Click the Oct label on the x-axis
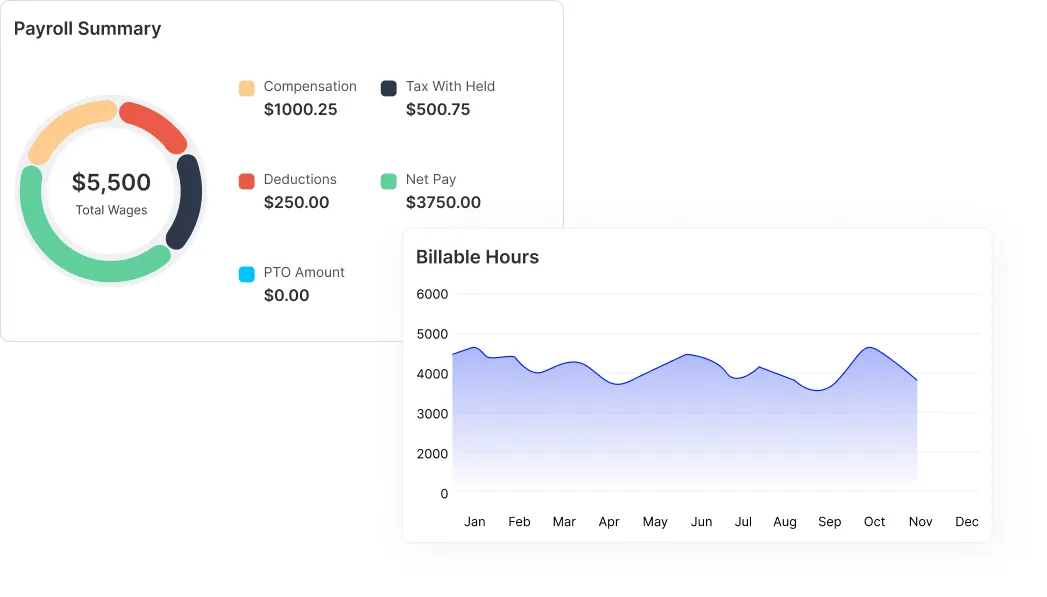This screenshot has height=597, width=1047. (874, 521)
